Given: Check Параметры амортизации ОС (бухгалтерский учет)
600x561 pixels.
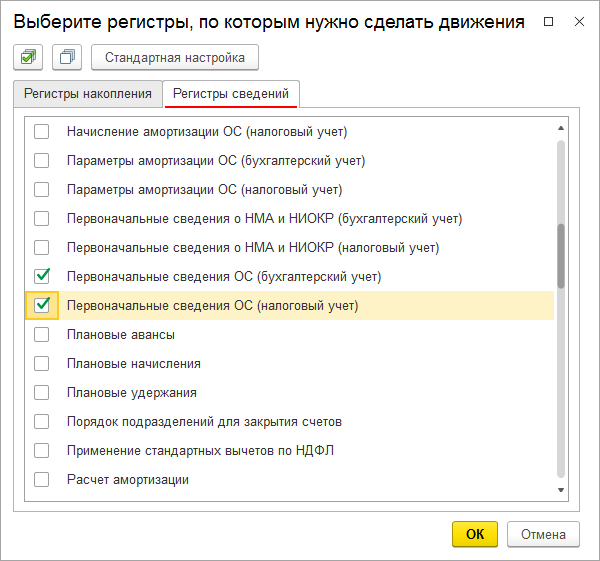Looking at the screenshot, I should 42,160.
